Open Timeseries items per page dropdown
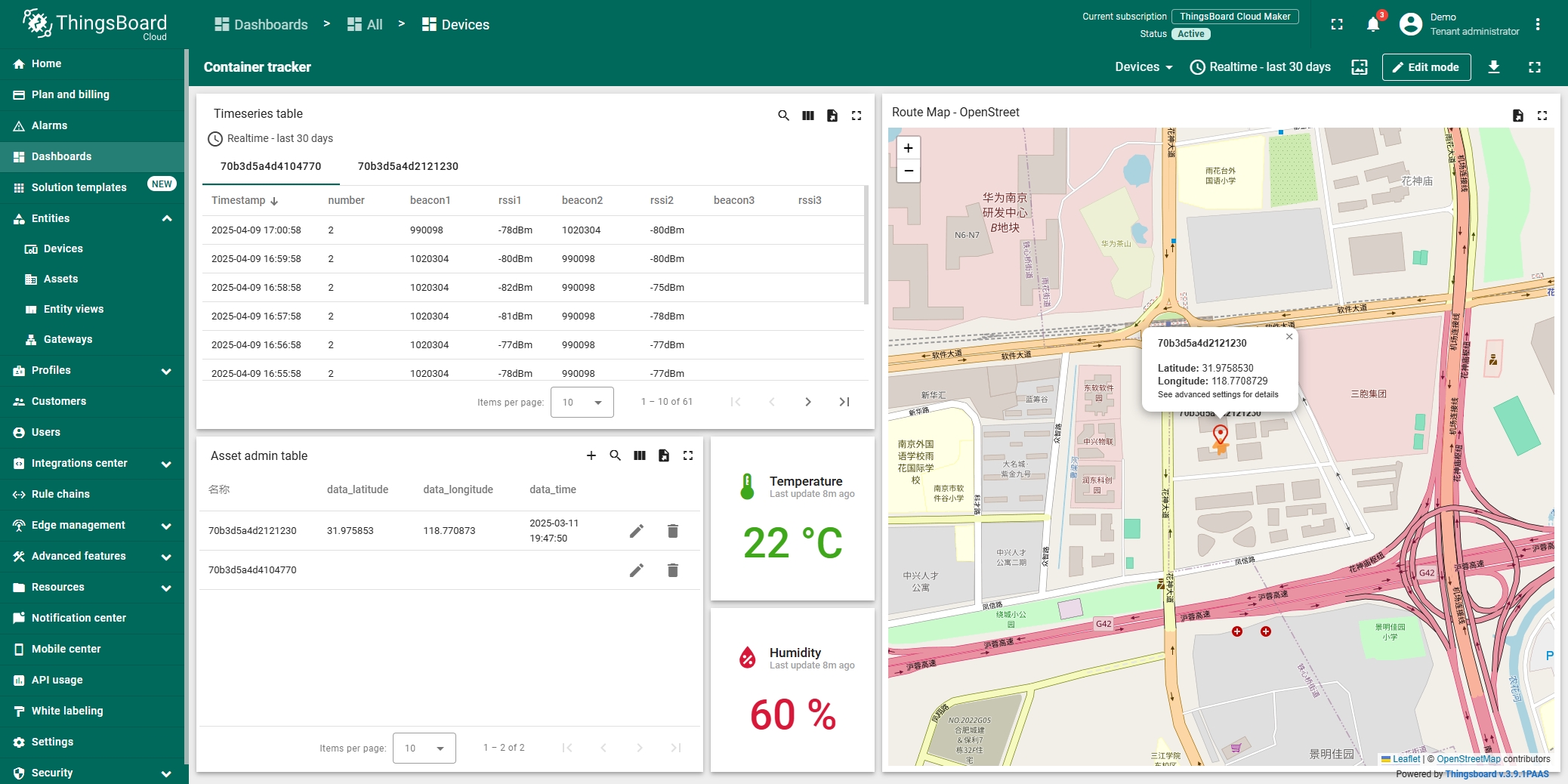This screenshot has width=1568, height=784. coord(582,402)
